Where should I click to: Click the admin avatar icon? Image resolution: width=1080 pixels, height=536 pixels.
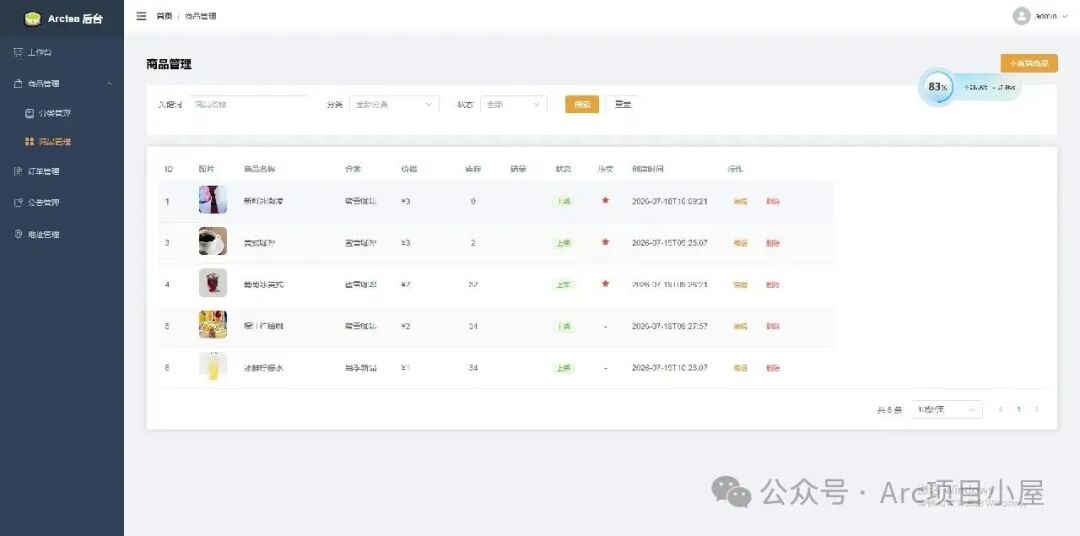(x=1021, y=16)
